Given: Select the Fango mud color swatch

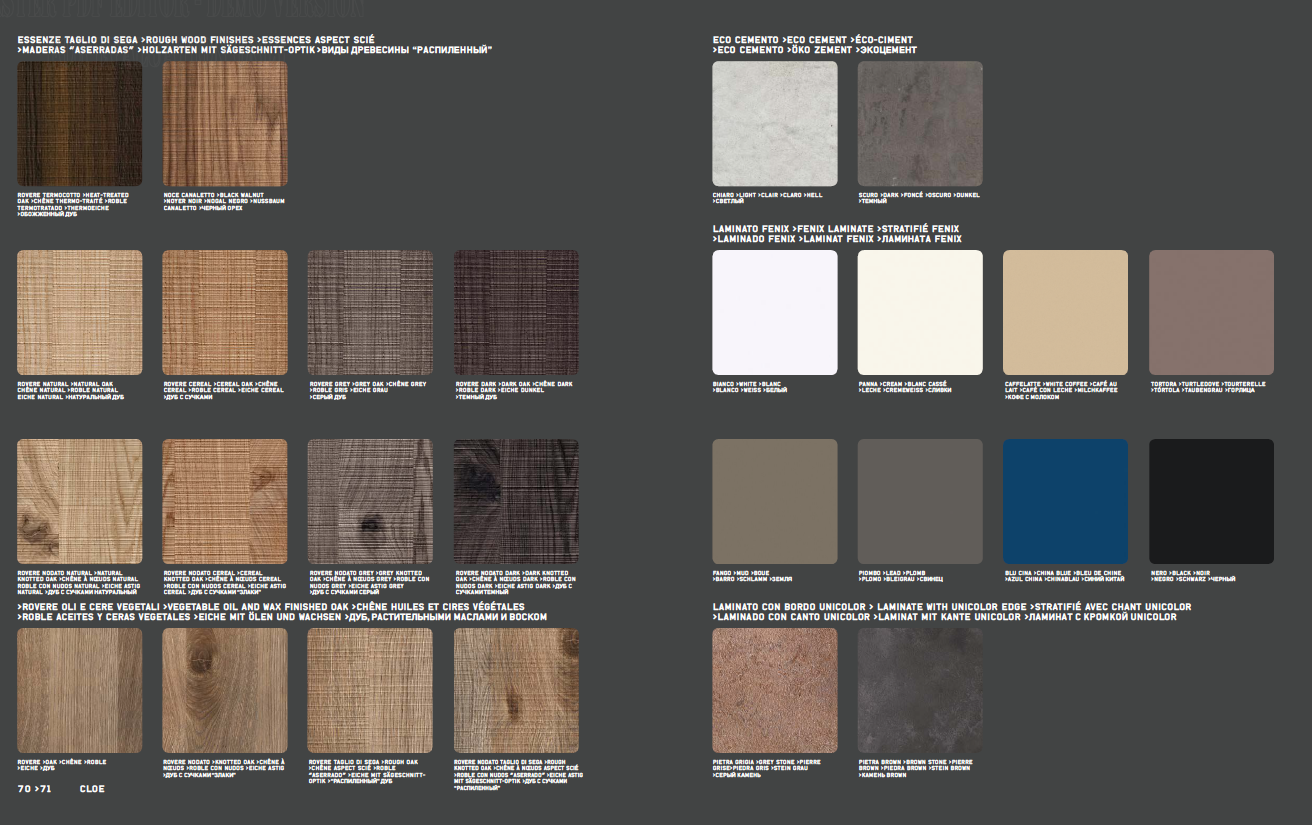Looking at the screenshot, I should (x=775, y=501).
